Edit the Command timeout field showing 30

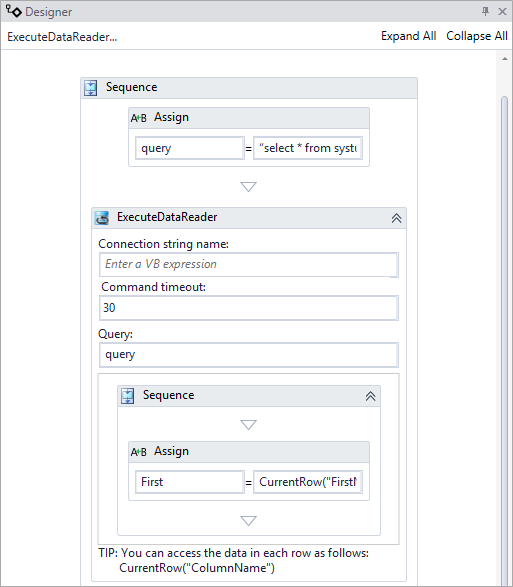click(249, 308)
